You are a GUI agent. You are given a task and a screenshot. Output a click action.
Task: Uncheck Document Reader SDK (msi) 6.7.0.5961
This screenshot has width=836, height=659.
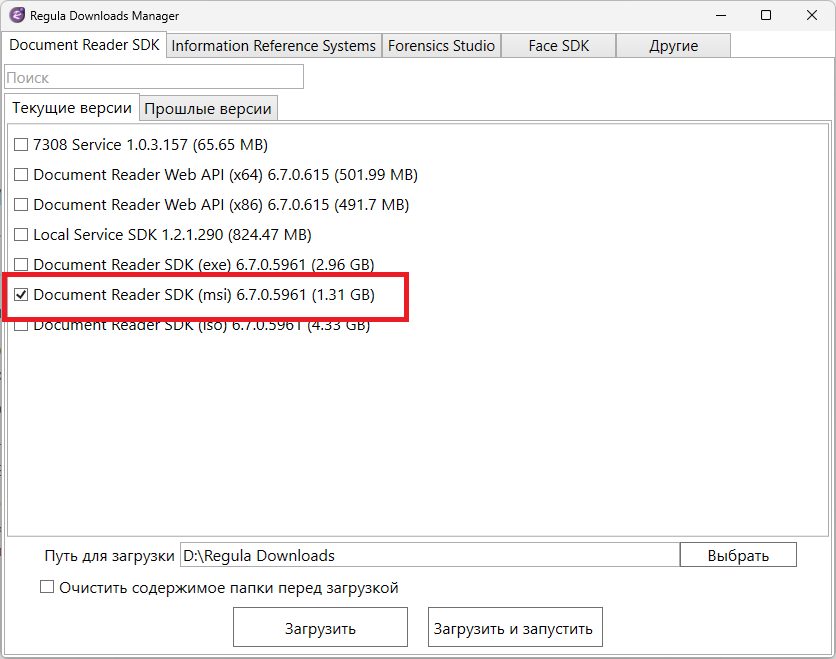pyautogui.click(x=20, y=295)
